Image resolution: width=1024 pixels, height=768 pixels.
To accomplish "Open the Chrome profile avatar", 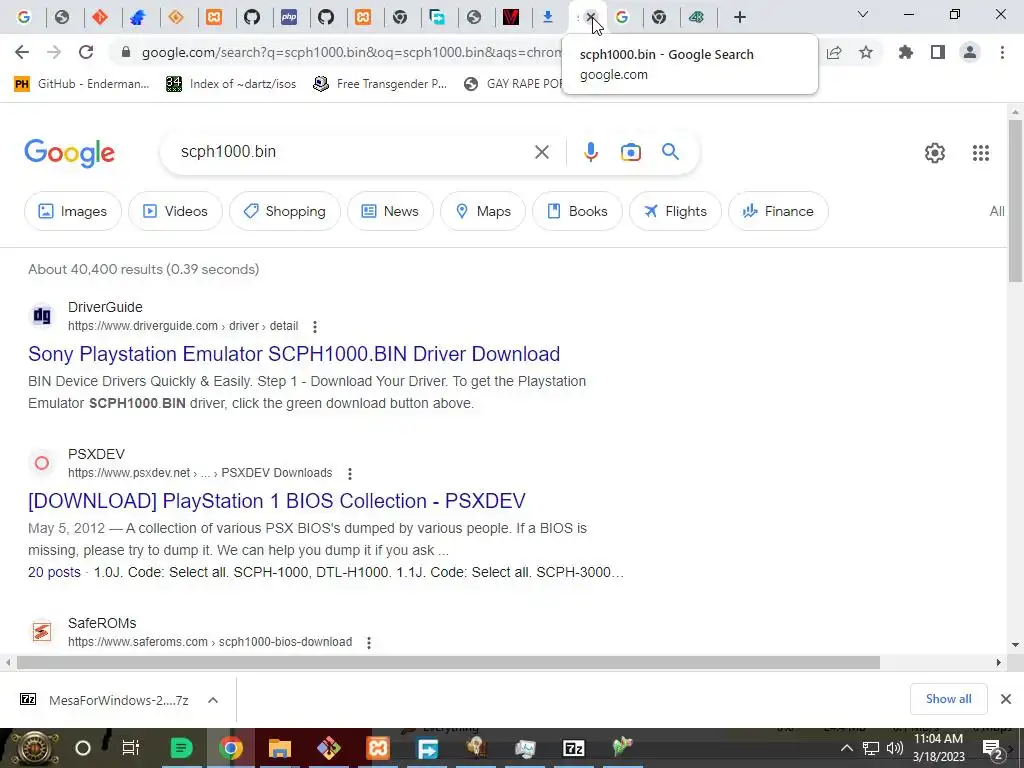I will 970,52.
